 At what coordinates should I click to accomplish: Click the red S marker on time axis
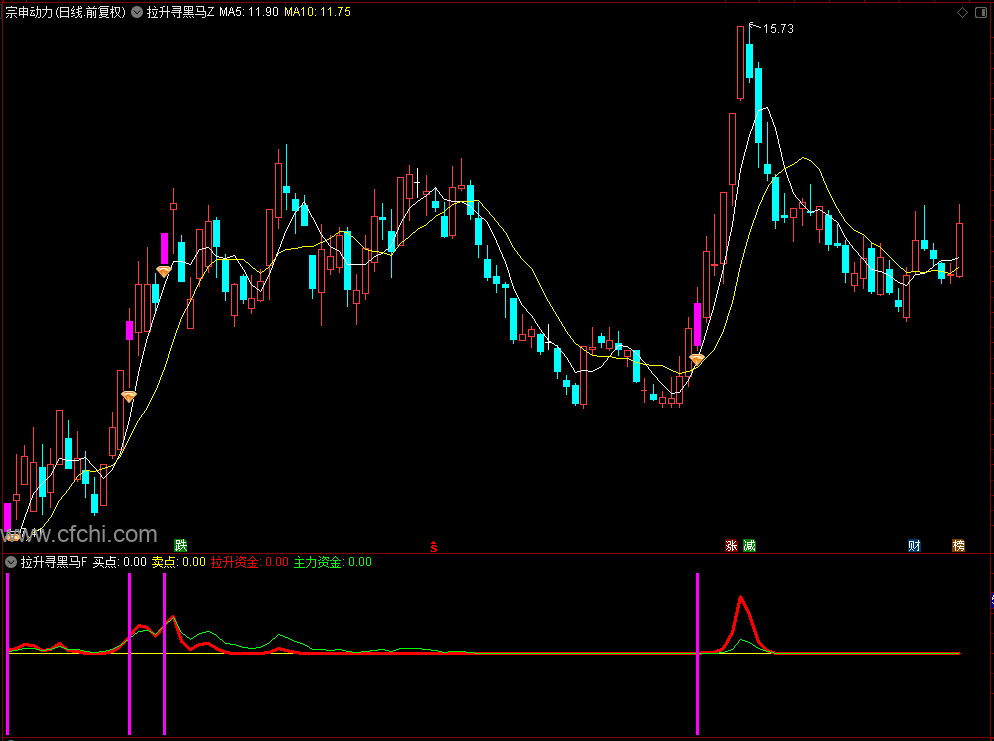point(434,546)
